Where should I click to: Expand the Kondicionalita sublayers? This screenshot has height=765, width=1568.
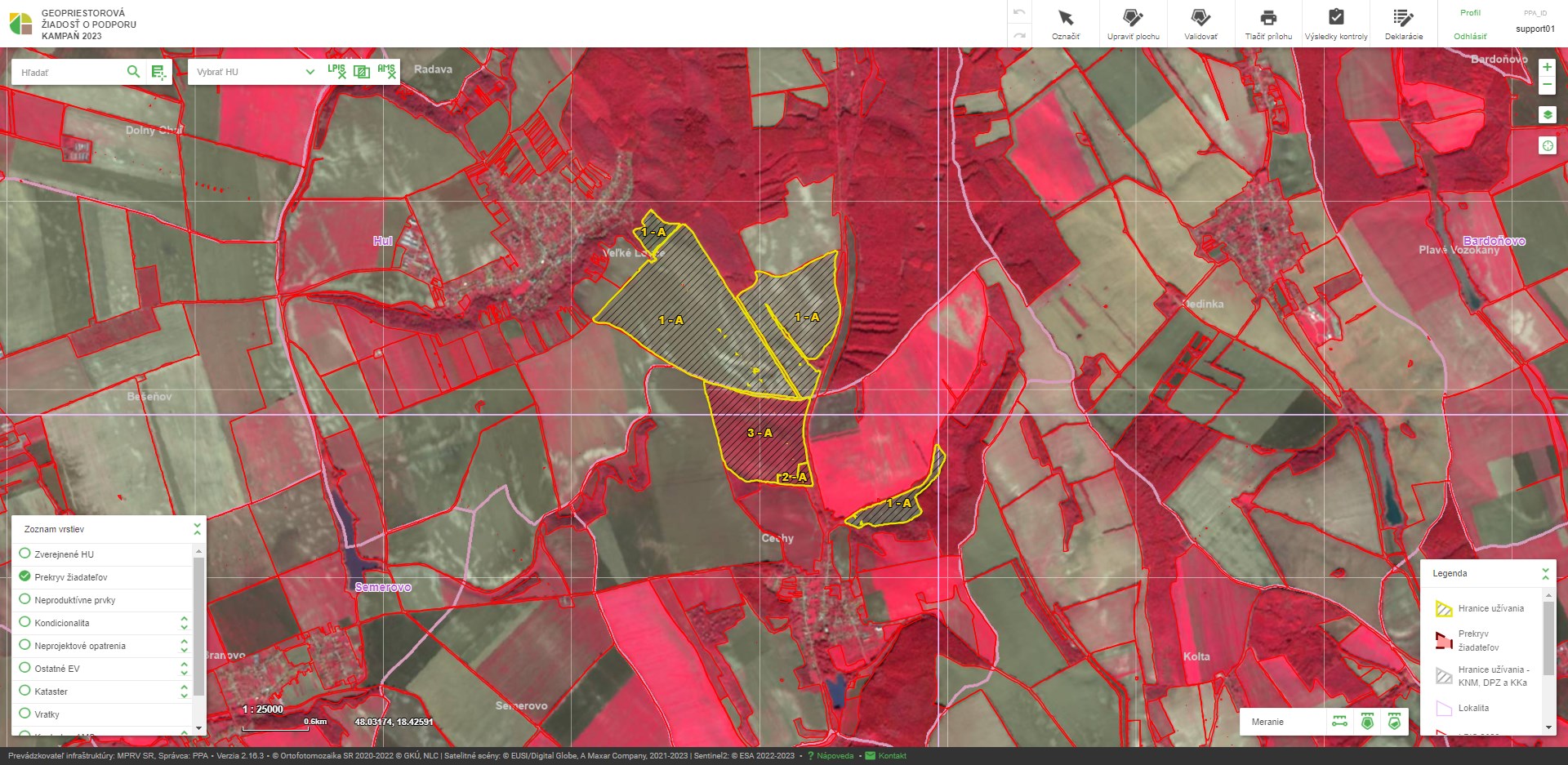click(x=184, y=623)
